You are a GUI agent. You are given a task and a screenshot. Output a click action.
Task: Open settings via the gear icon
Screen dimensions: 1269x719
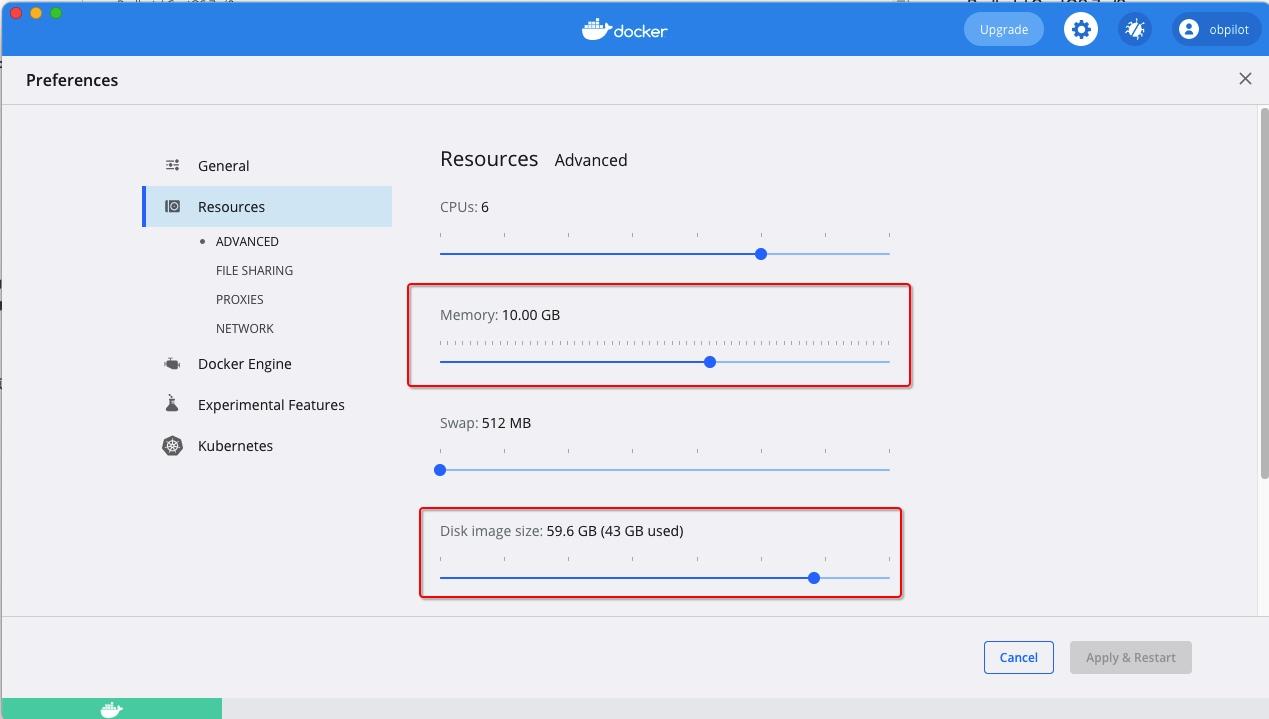1080,29
